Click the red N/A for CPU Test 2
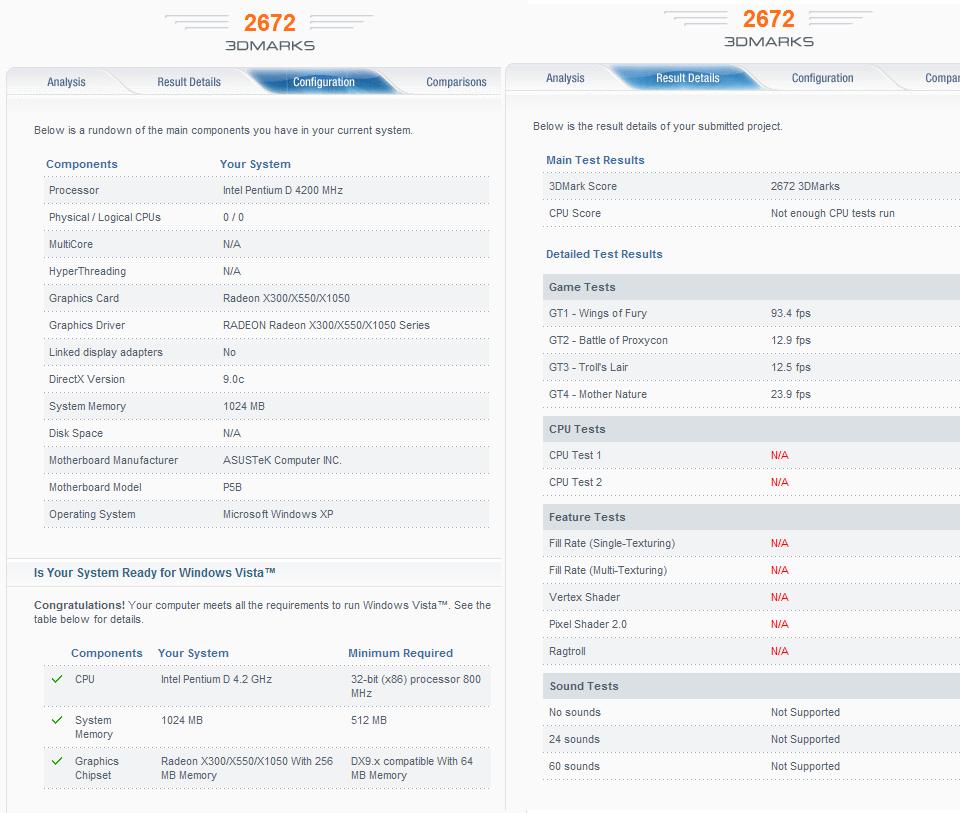The height and width of the screenshot is (813, 960). 779,482
